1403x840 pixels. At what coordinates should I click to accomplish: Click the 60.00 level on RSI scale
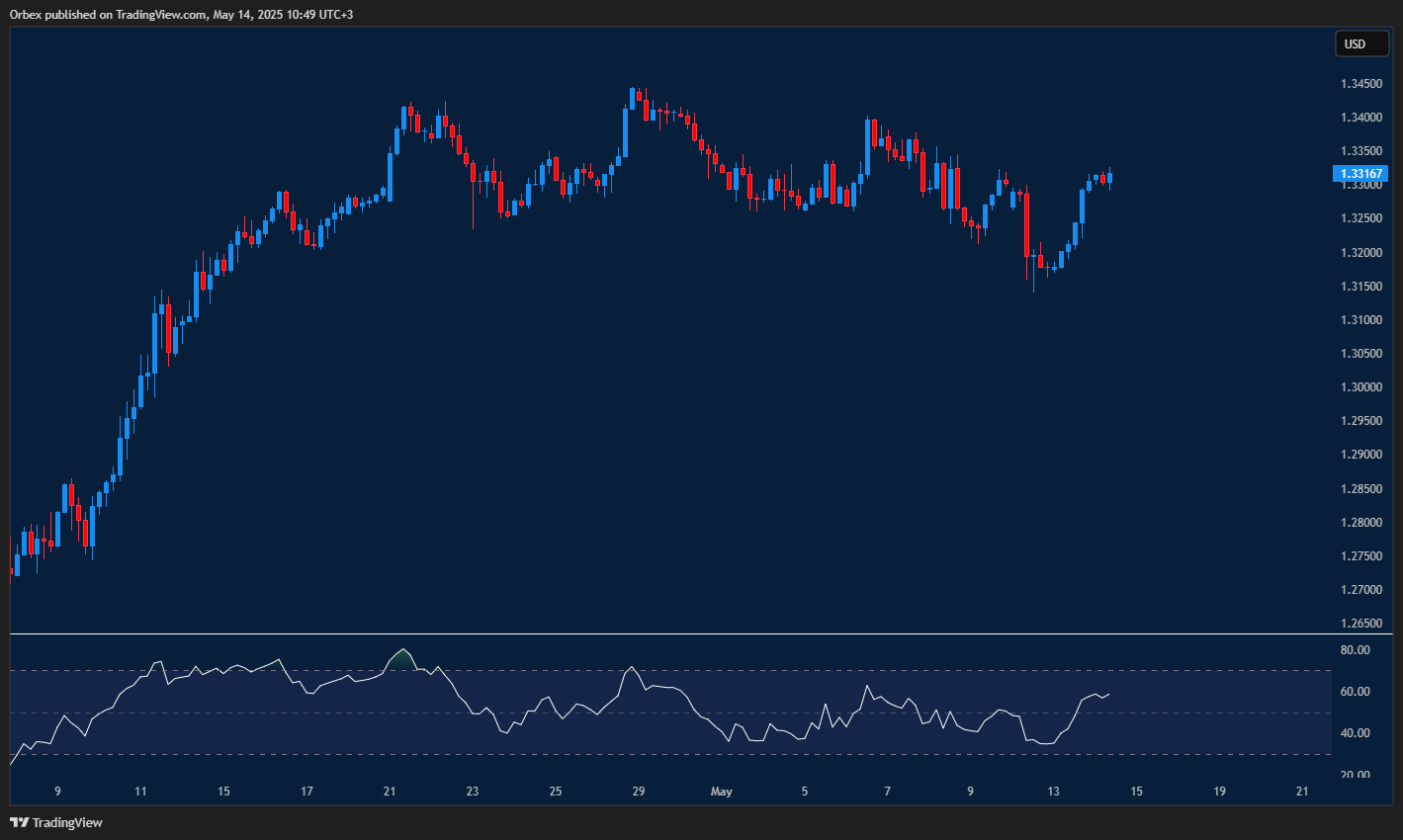1354,692
